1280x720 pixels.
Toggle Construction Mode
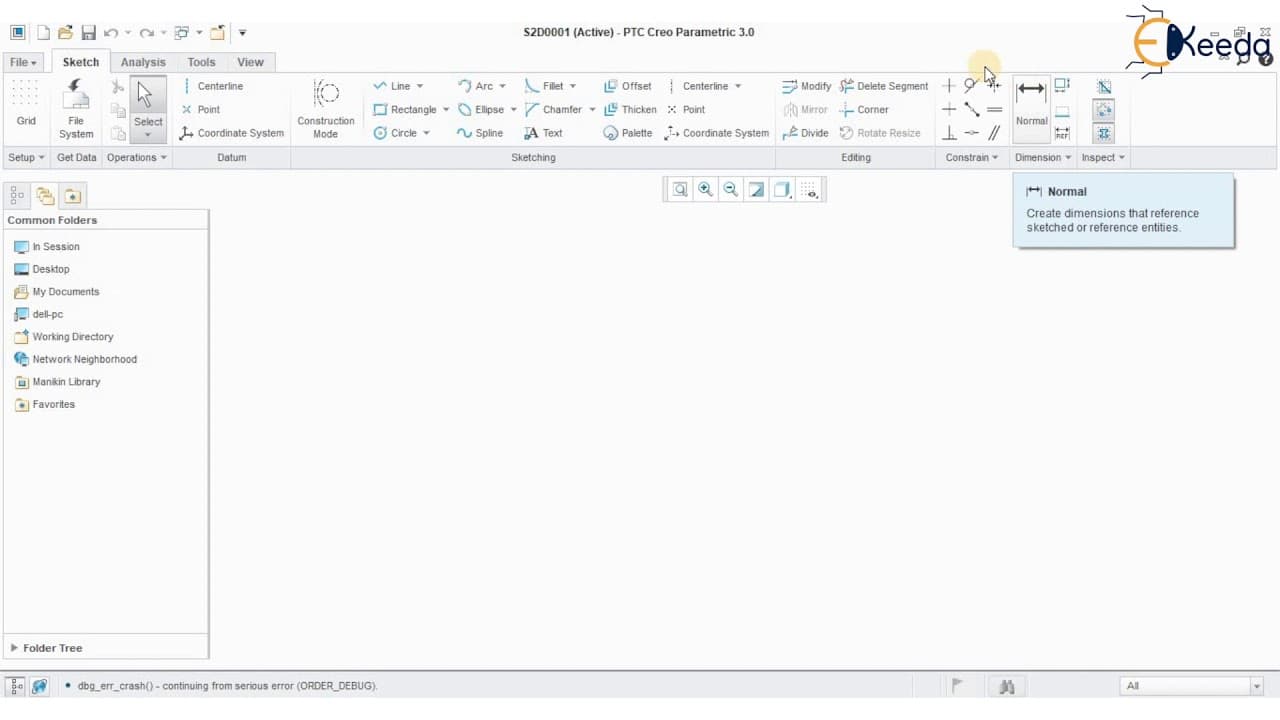point(326,110)
